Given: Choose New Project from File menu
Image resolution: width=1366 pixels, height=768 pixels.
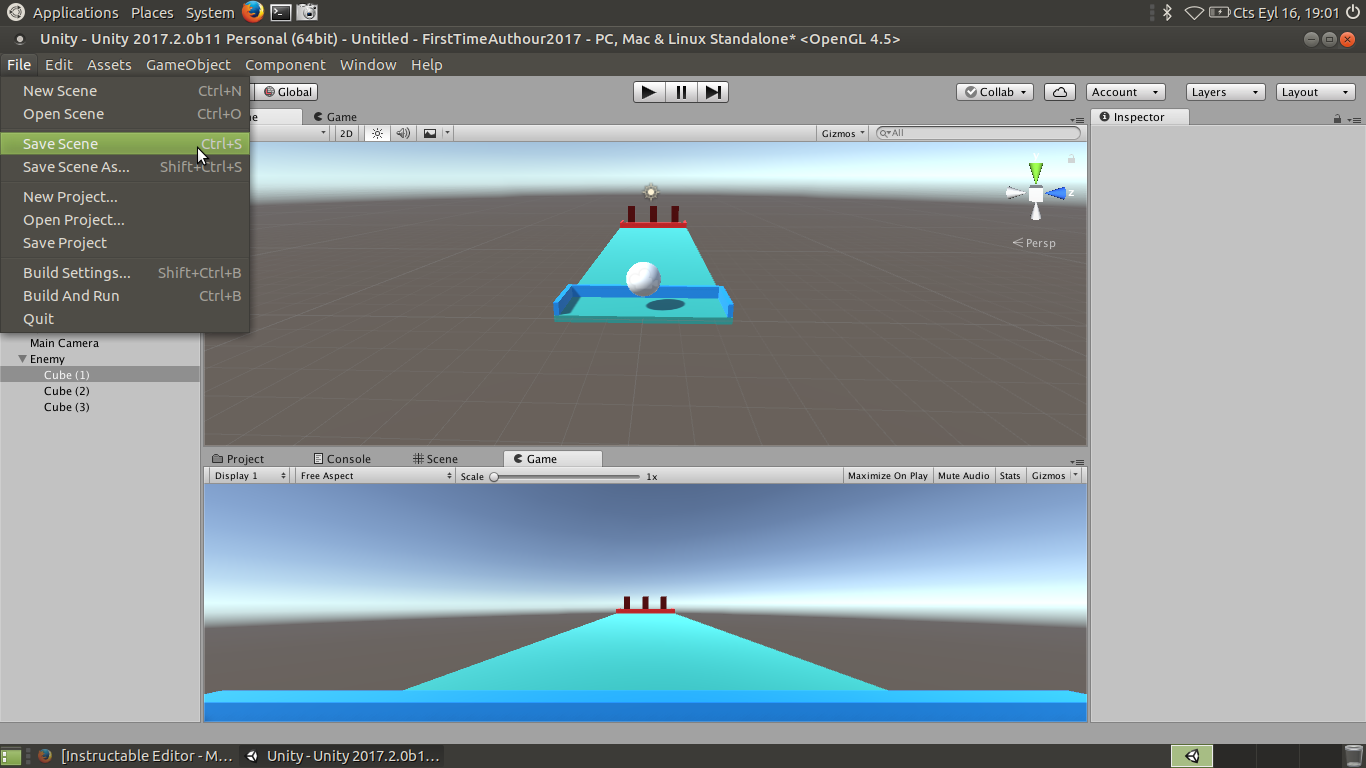Looking at the screenshot, I should [x=124, y=197].
